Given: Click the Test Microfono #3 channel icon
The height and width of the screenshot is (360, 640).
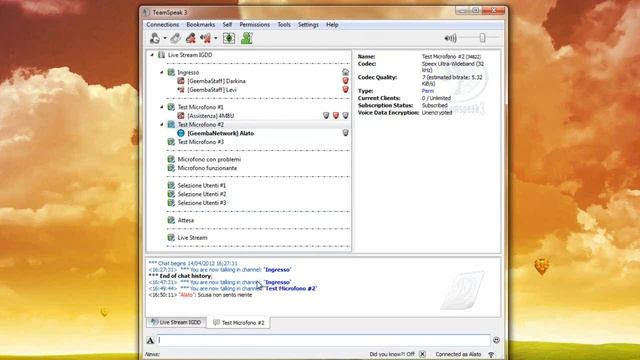Looking at the screenshot, I should (x=171, y=142).
